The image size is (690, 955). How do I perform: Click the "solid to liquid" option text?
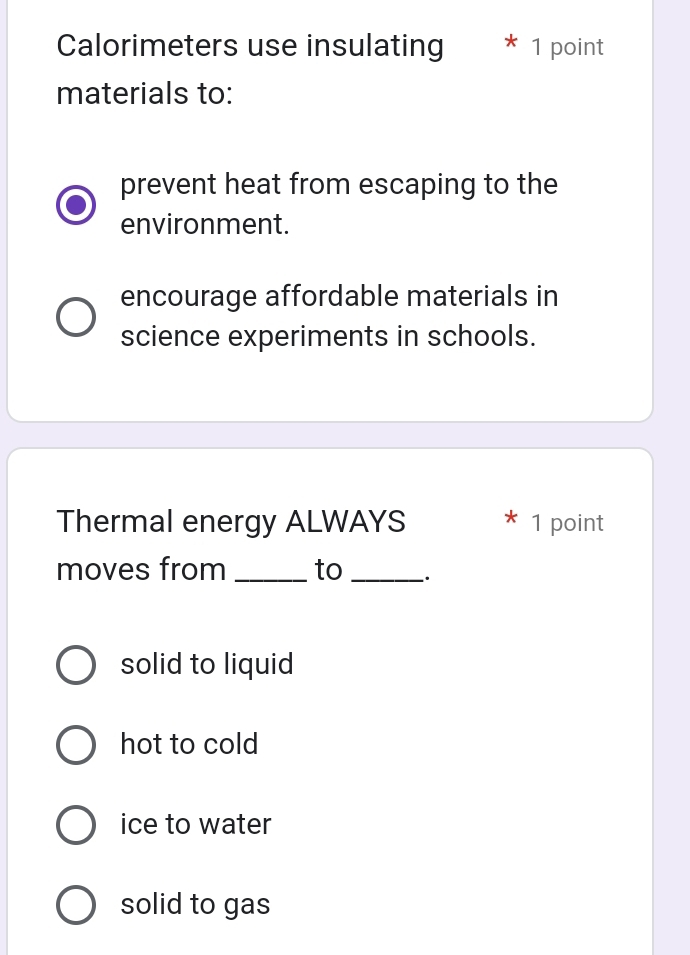pyautogui.click(x=207, y=665)
